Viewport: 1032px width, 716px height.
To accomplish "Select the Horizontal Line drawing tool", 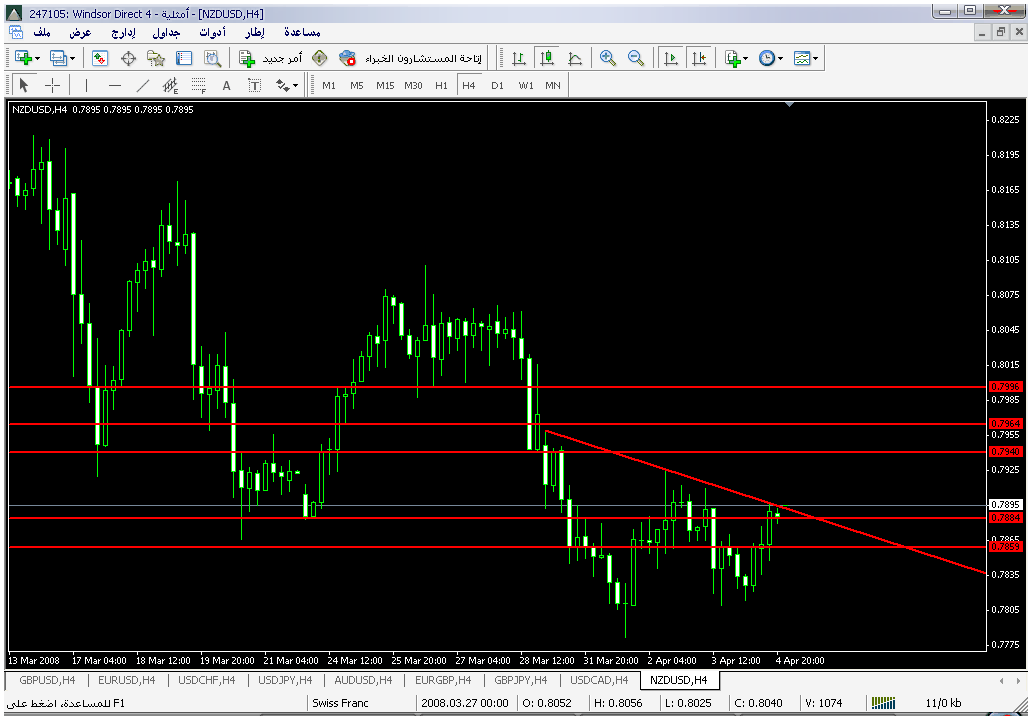I will (x=115, y=85).
